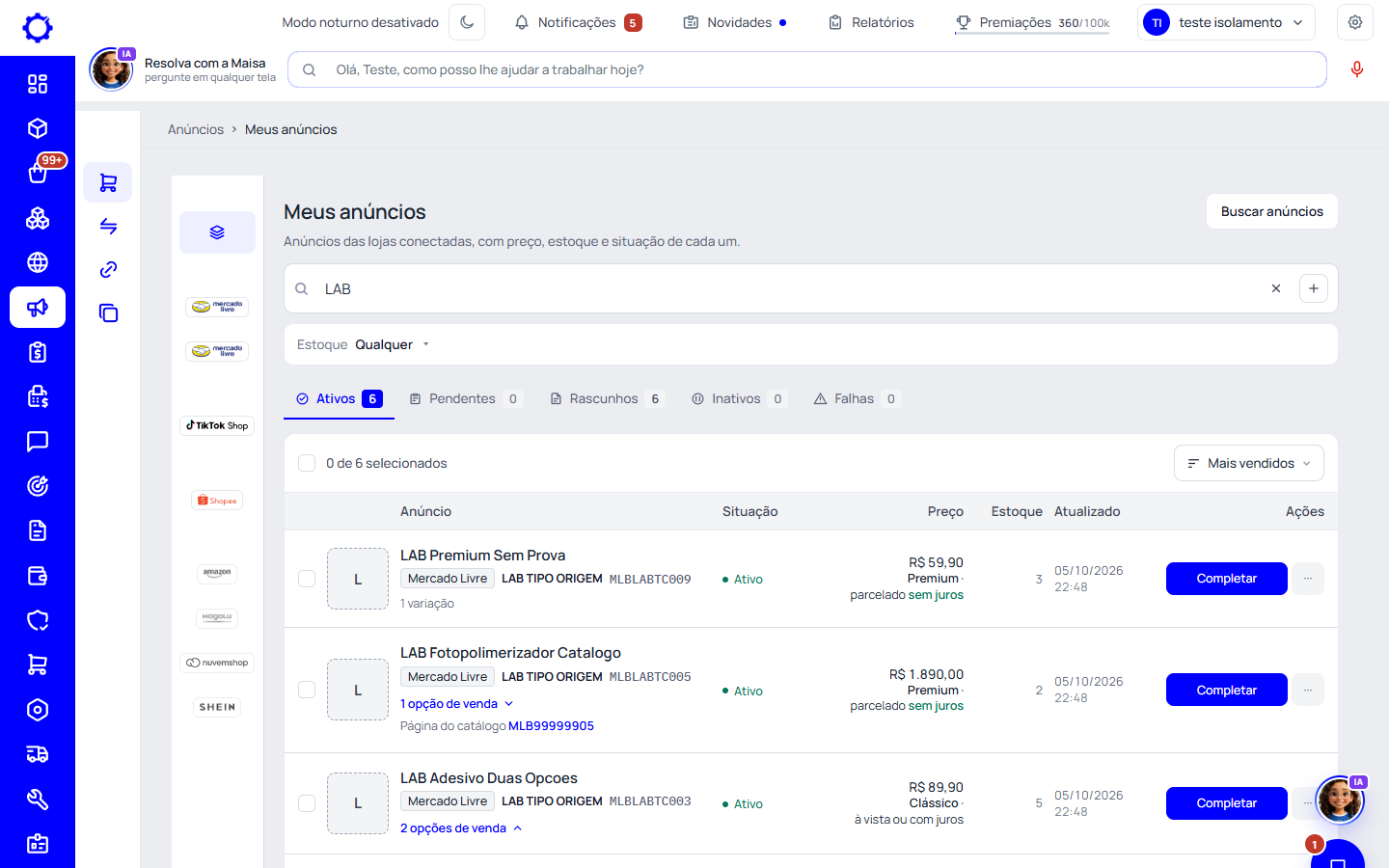
Task: Open chat bubble icon in sidebar
Action: coord(38,442)
